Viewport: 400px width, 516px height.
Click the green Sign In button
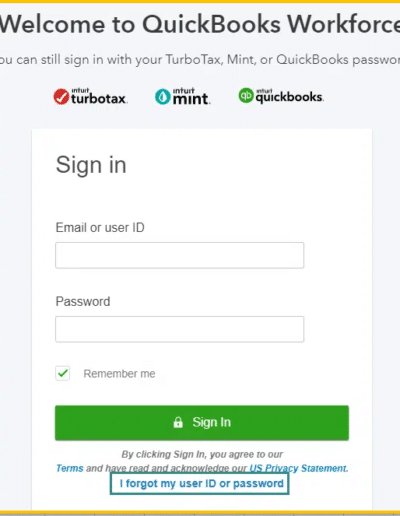[x=202, y=423]
